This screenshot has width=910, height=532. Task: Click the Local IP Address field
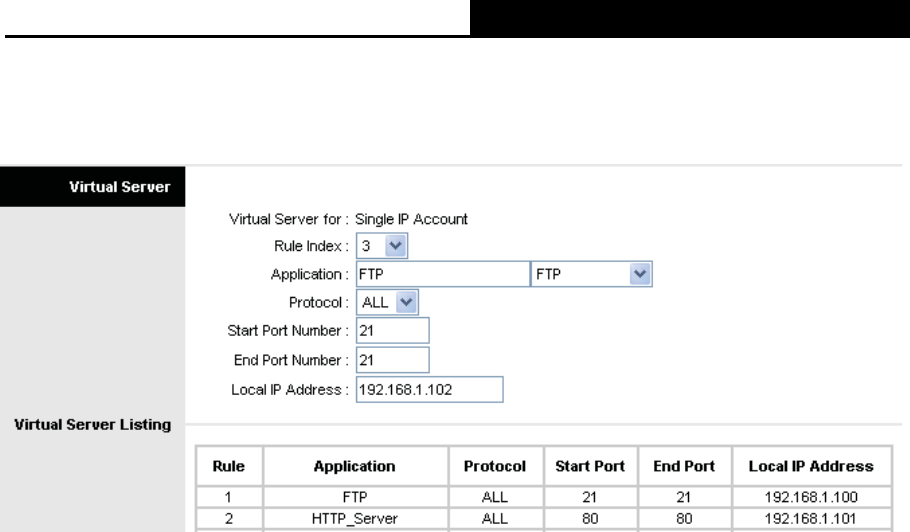(429, 390)
